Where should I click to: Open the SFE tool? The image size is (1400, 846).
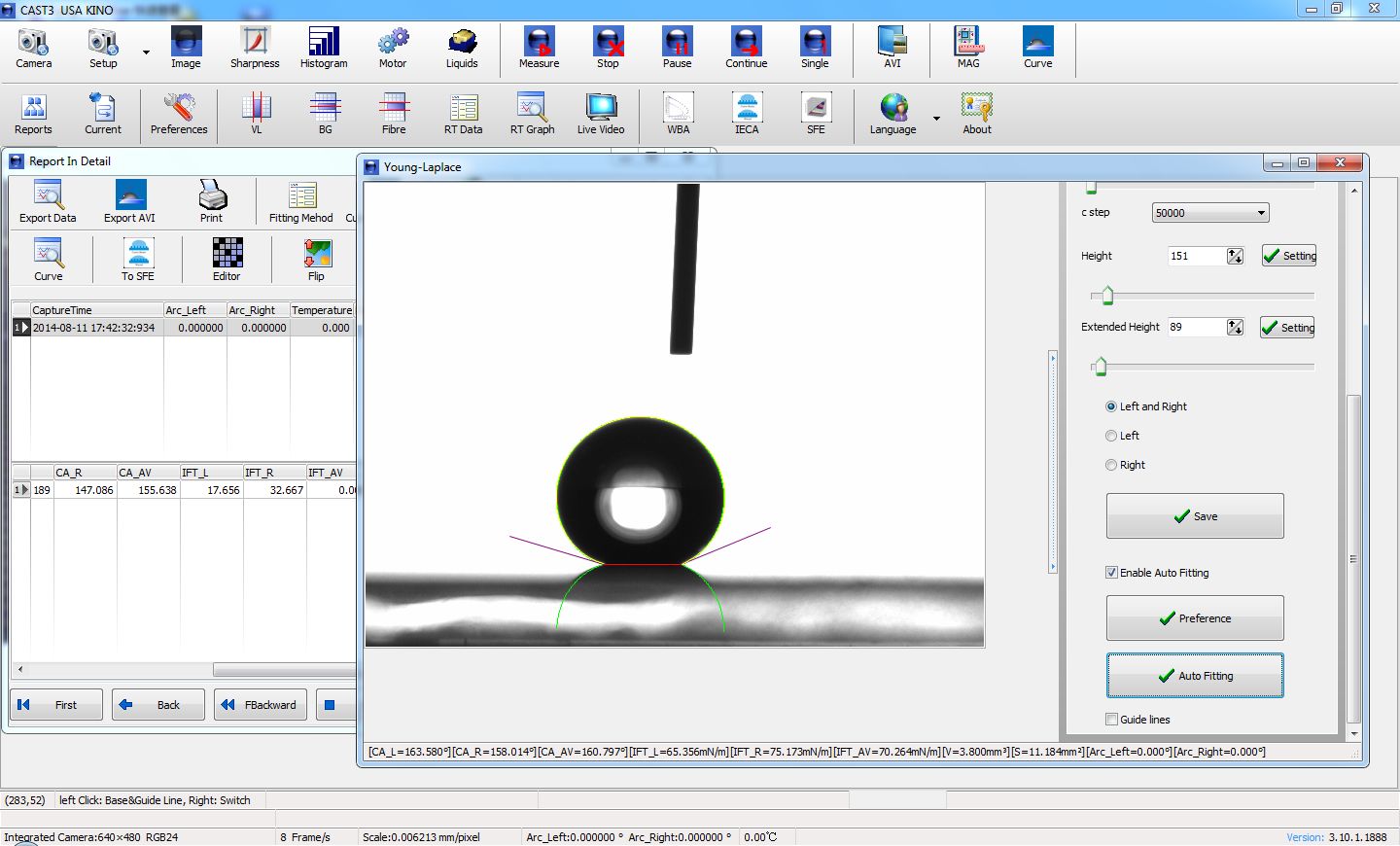(x=815, y=112)
